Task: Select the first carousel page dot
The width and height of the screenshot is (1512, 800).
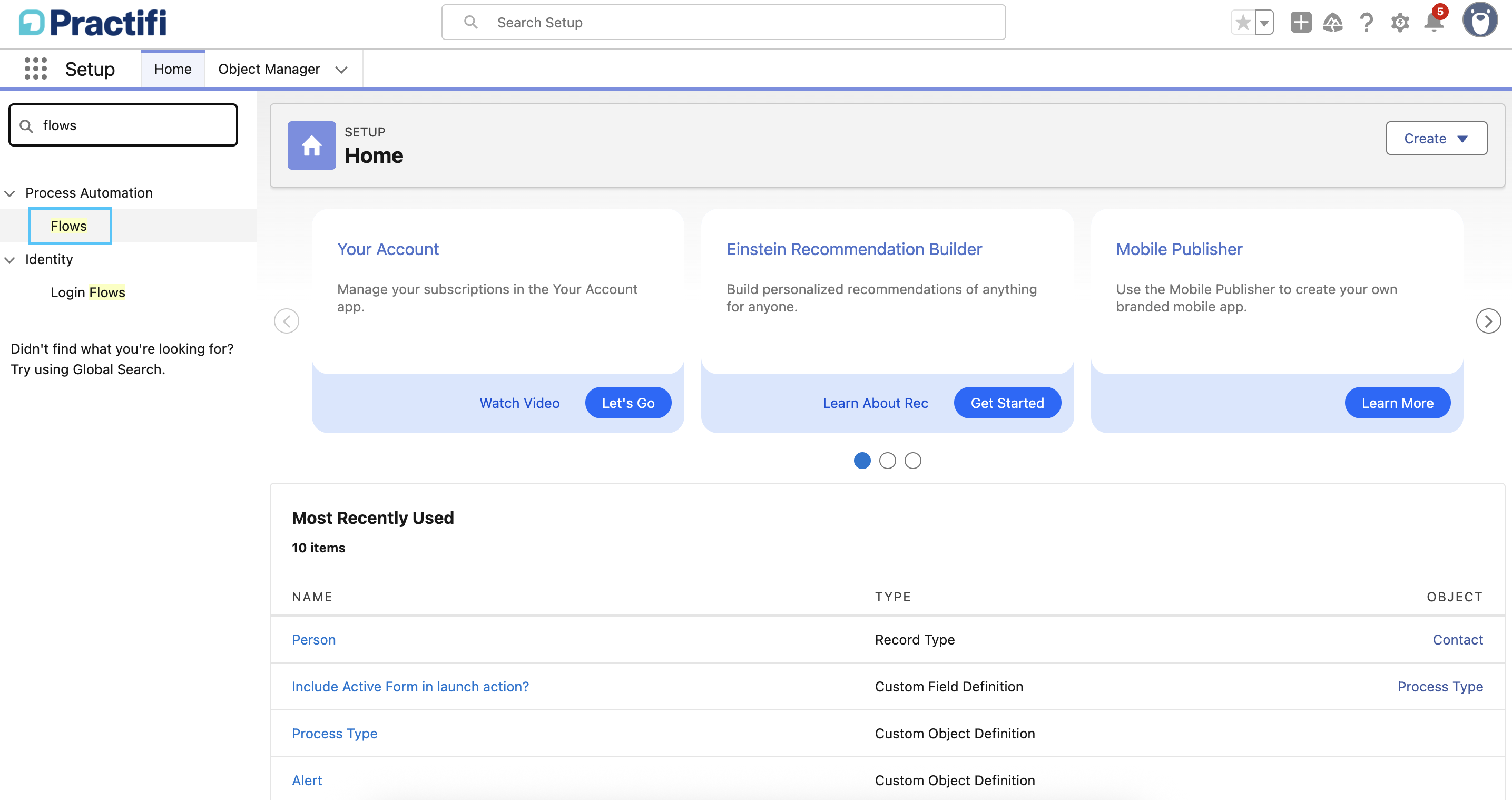Action: (862, 461)
